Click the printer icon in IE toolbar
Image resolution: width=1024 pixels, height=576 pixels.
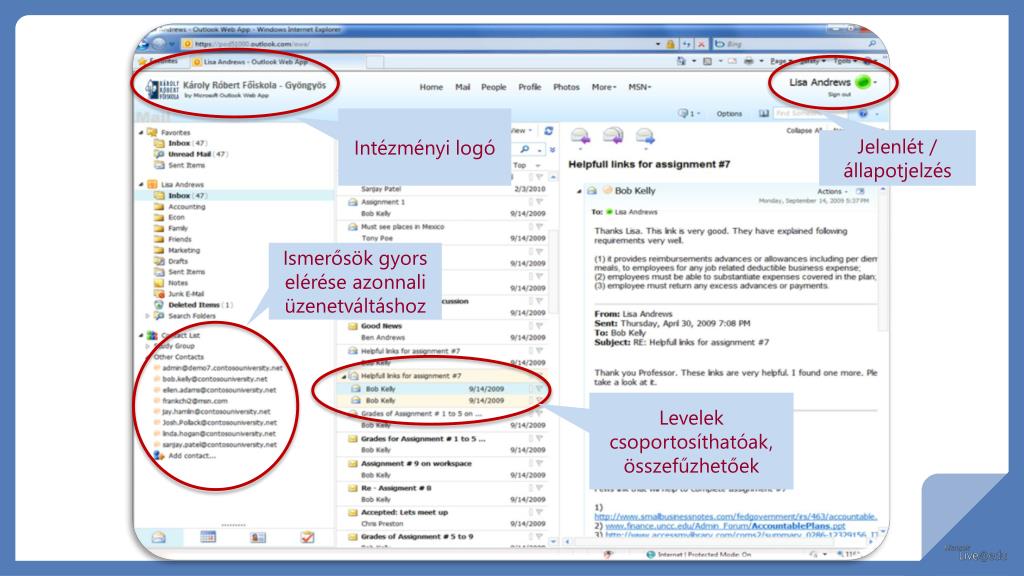point(748,61)
